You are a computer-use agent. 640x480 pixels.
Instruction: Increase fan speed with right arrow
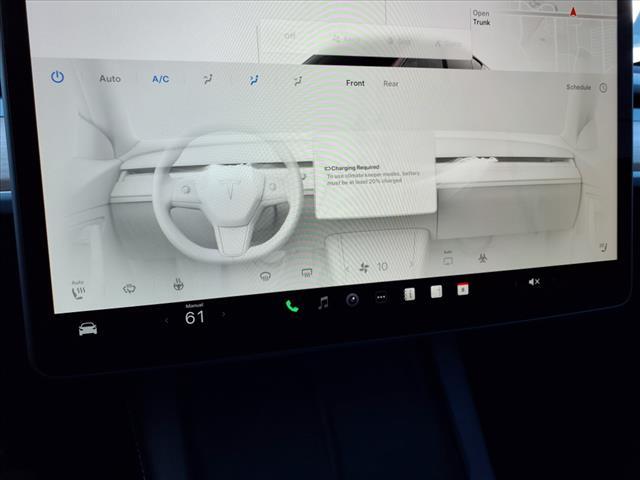[x=412, y=264]
